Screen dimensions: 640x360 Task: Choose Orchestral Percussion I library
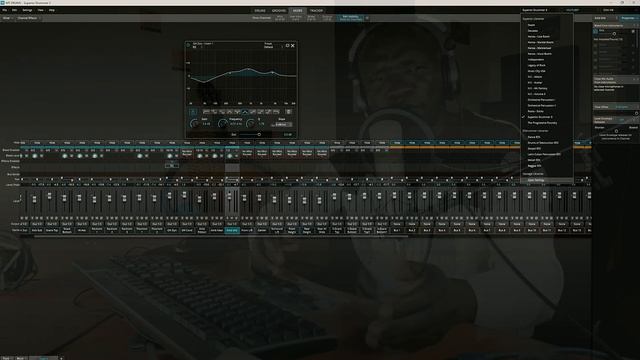[x=541, y=100]
